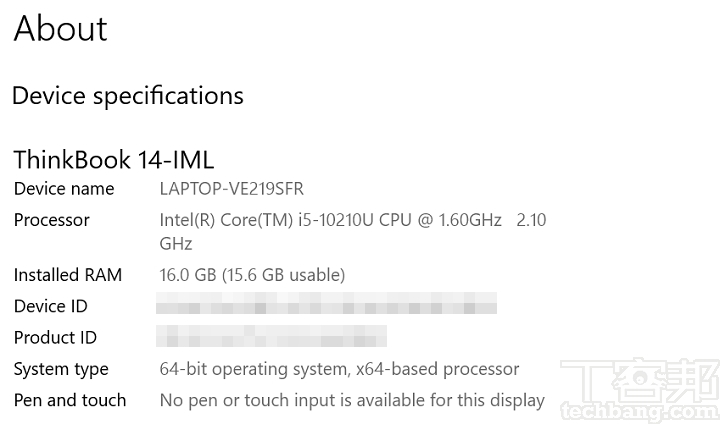Viewport: 720px width, 424px height.
Task: Click the Device ID label
Action: 52,306
